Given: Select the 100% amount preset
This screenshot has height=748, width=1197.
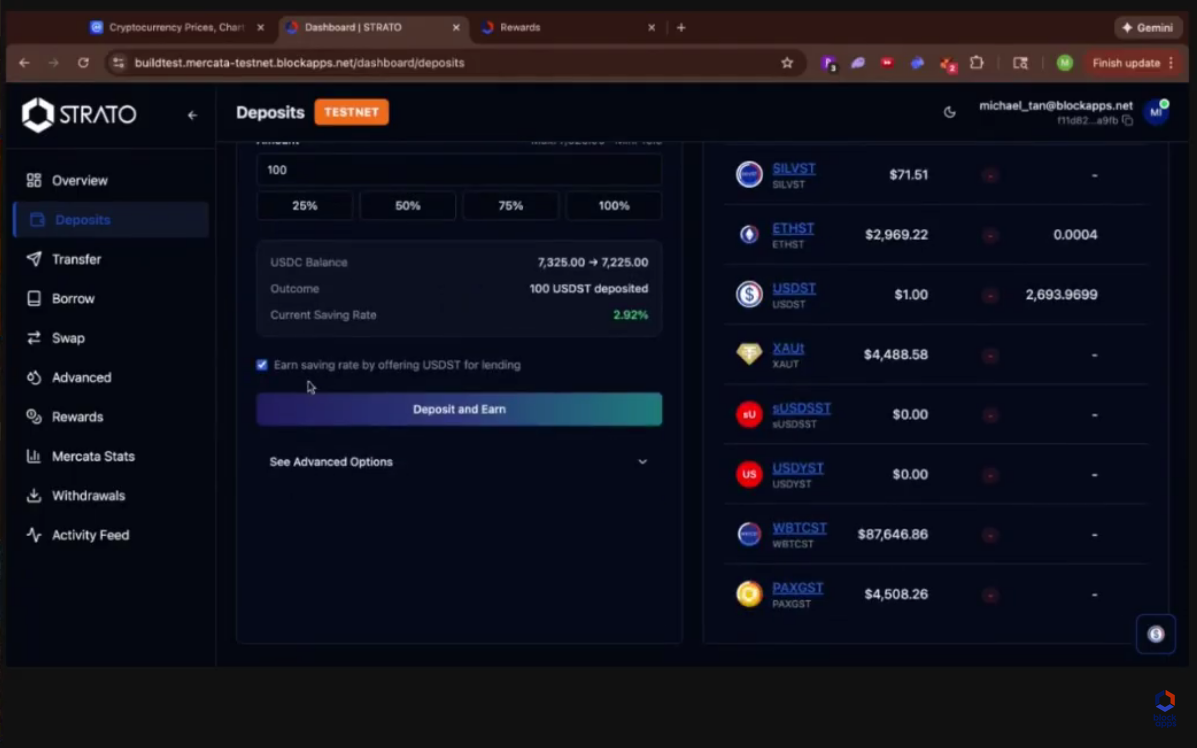Looking at the screenshot, I should click(613, 206).
